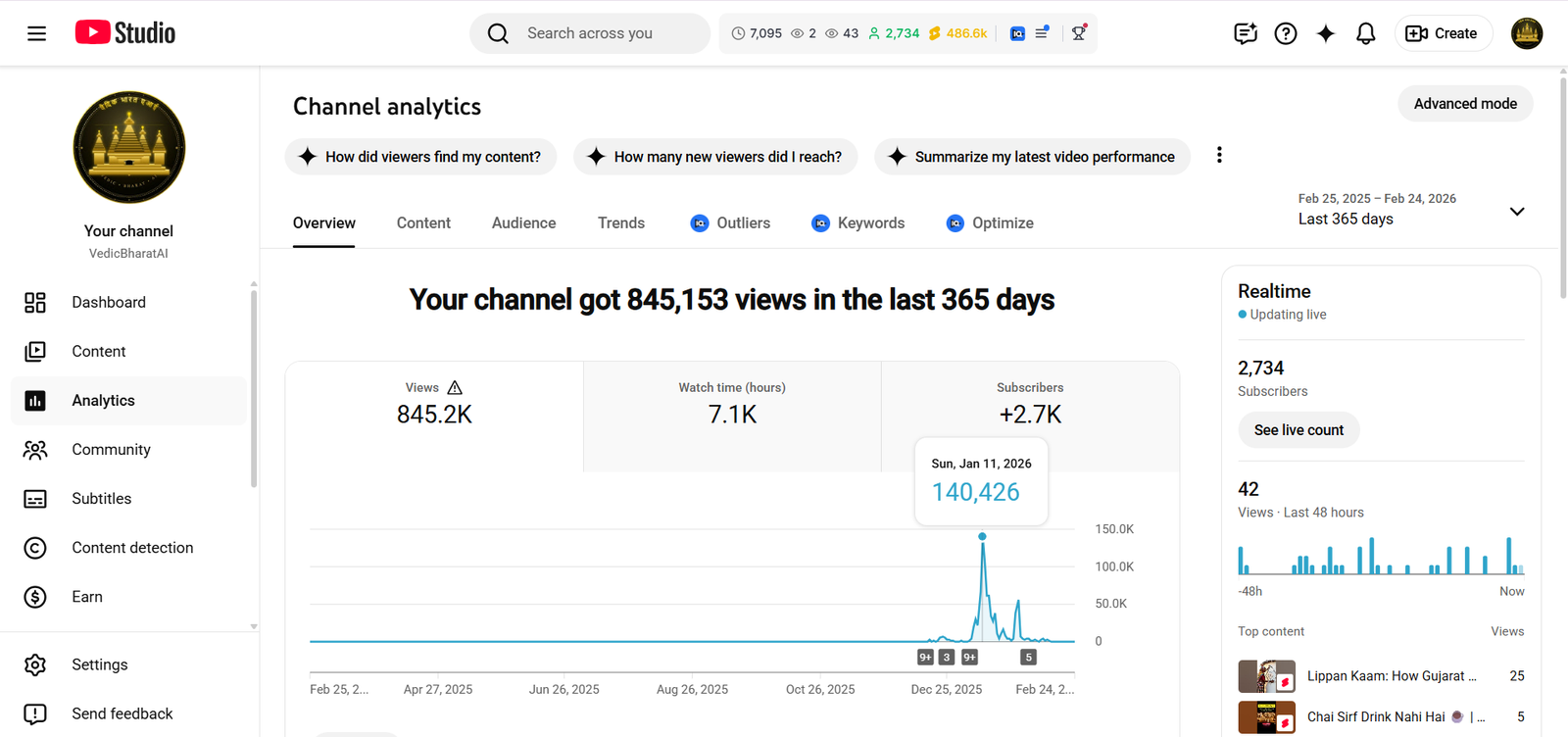Click the trophy icon in extension bar
The image size is (1568, 737).
1079,33
